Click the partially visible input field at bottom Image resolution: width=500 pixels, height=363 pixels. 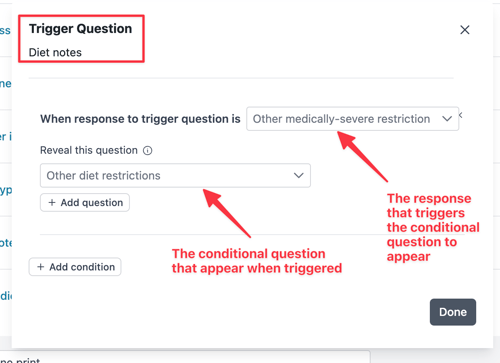coord(185,357)
